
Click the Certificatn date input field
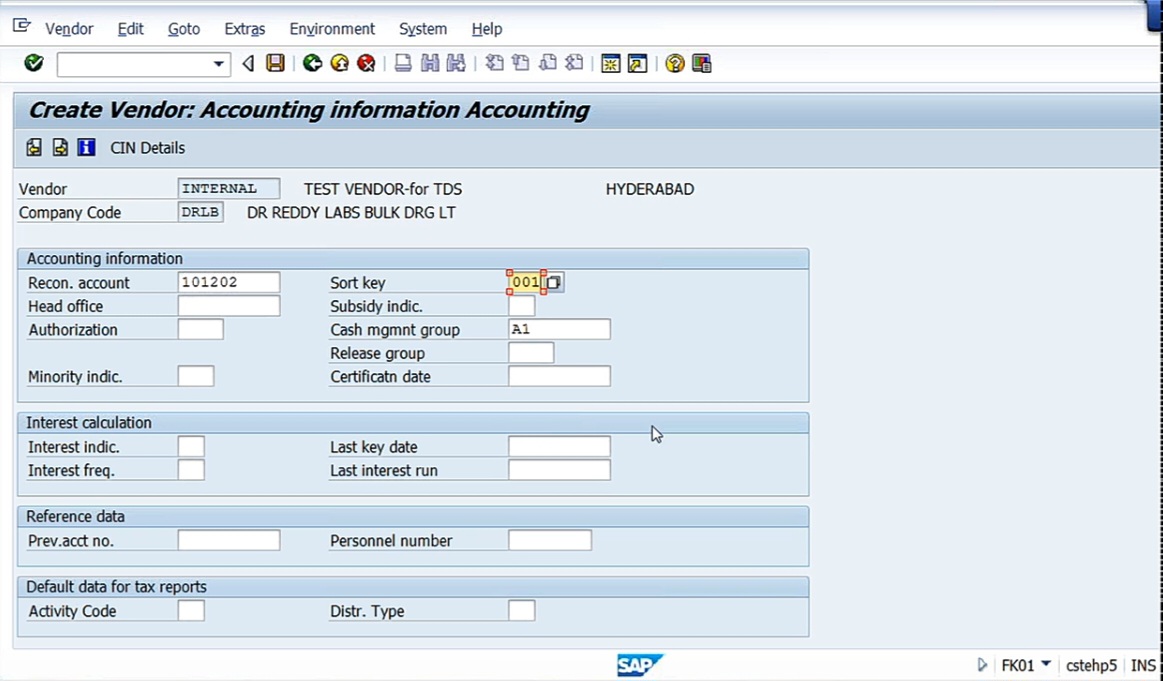pyautogui.click(x=559, y=376)
